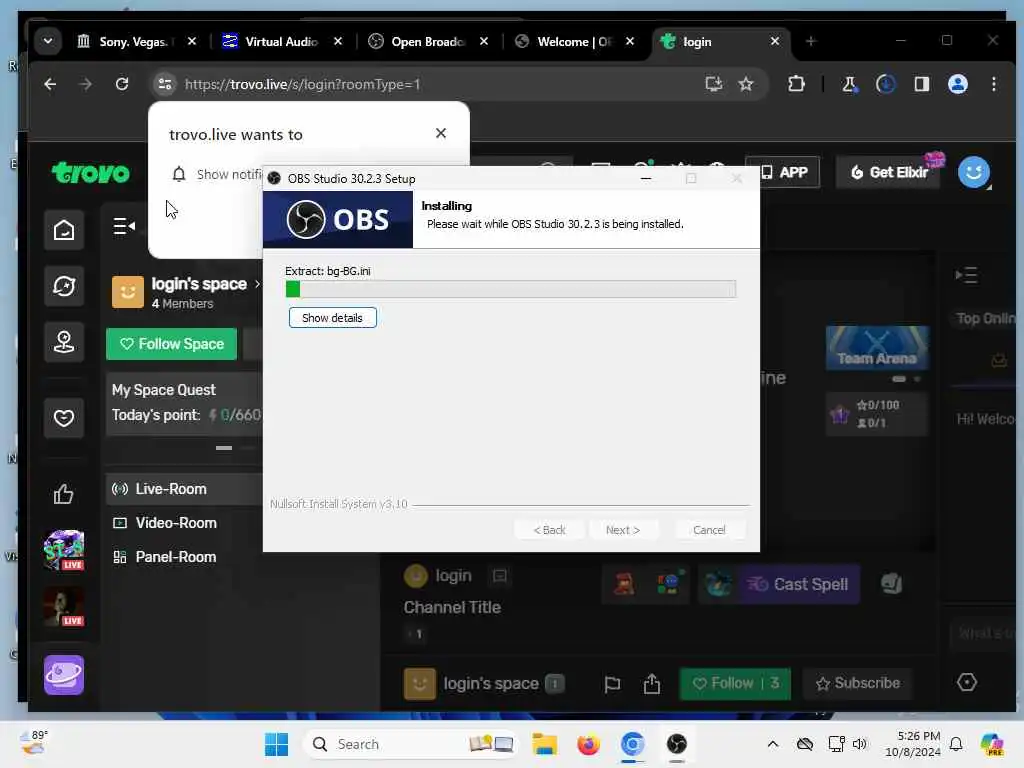This screenshot has width=1024, height=768.
Task: Click the install app icon in address bar
Action: coord(713,84)
